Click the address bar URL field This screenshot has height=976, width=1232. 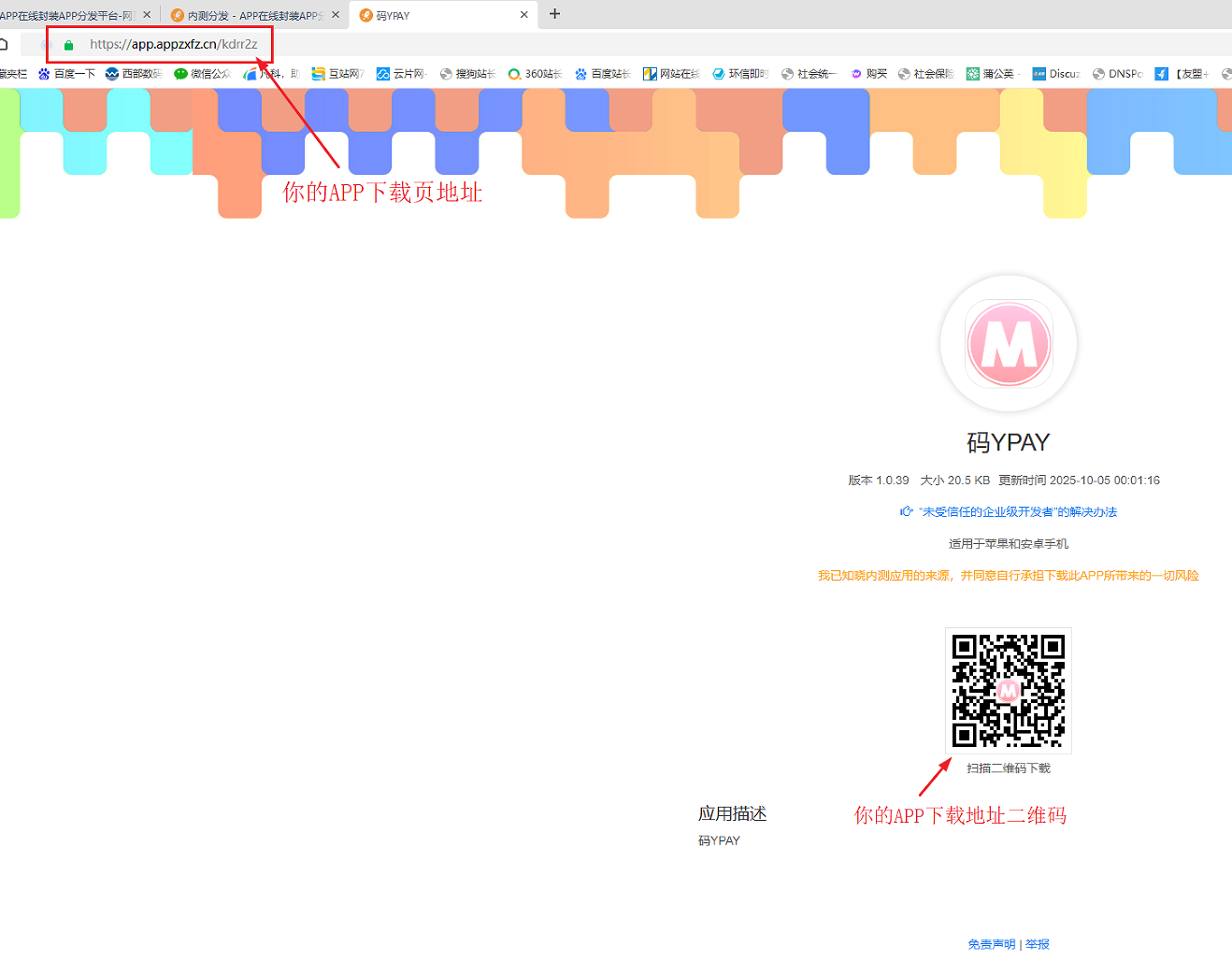tap(173, 44)
